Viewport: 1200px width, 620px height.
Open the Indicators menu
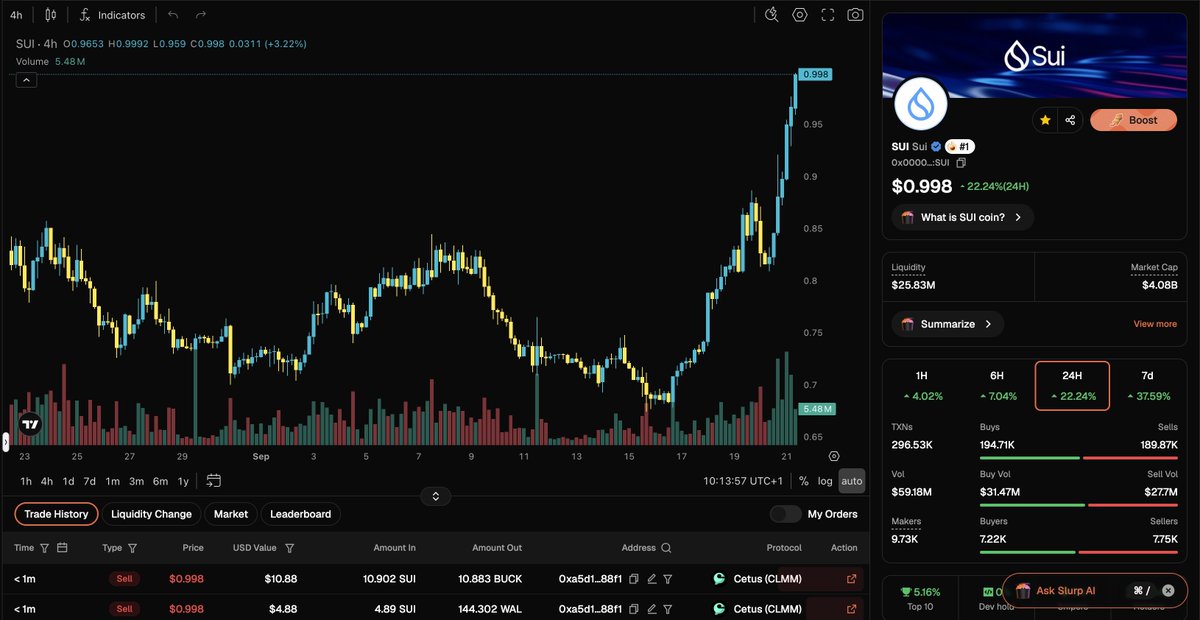coord(112,15)
